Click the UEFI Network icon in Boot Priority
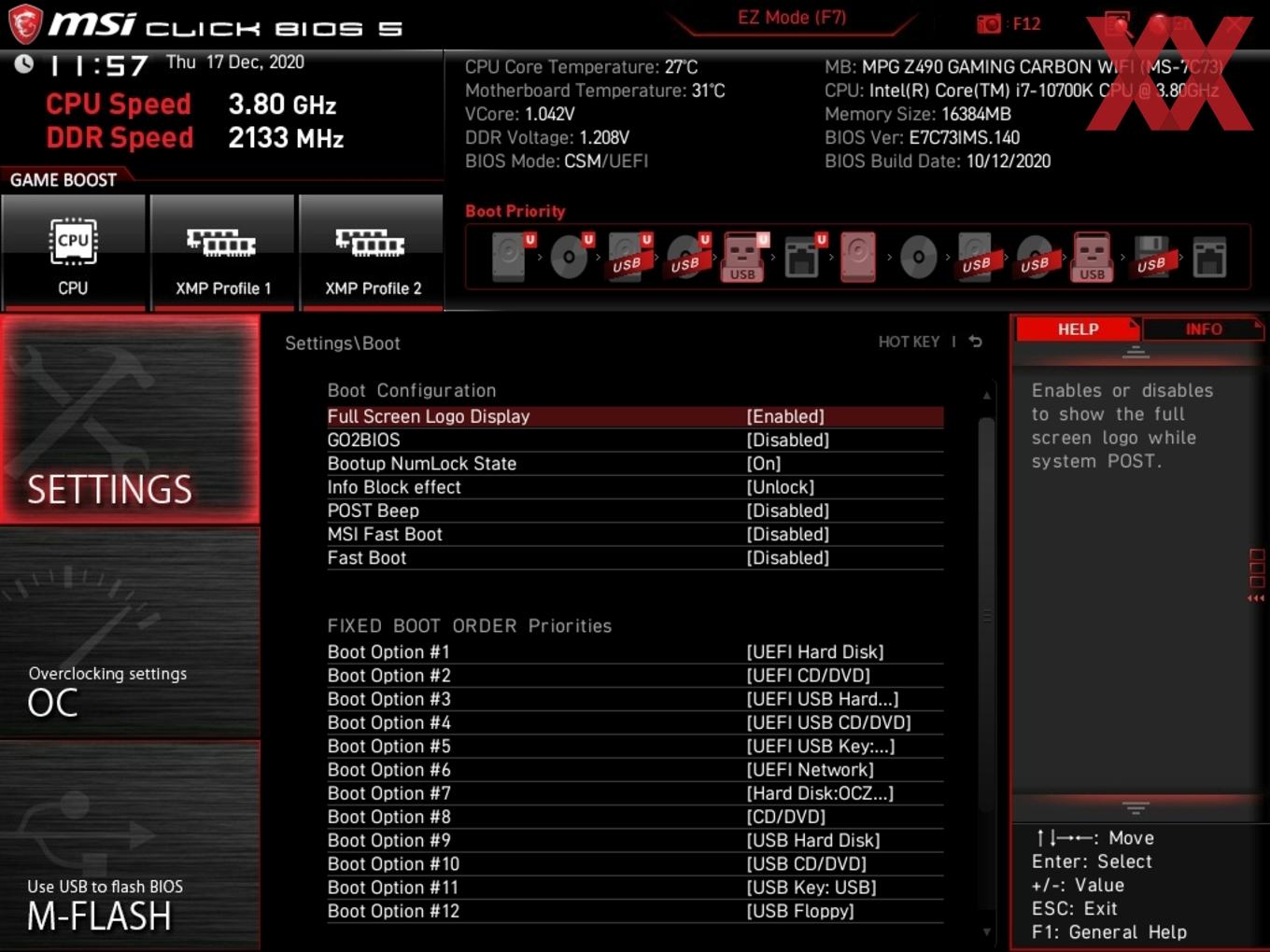The height and width of the screenshot is (952, 1270). [x=803, y=257]
